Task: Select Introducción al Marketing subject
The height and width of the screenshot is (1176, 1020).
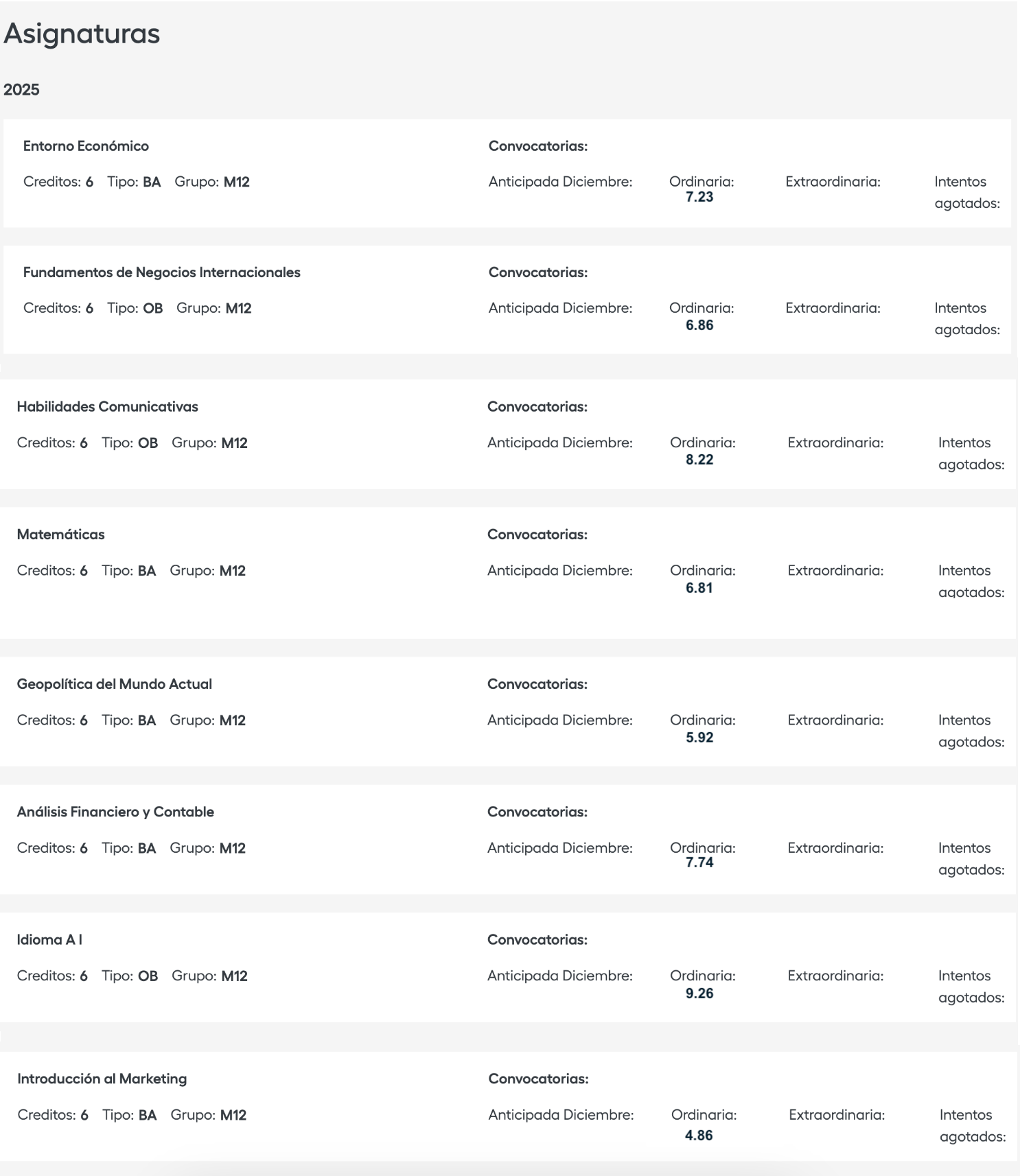Action: tap(102, 1079)
